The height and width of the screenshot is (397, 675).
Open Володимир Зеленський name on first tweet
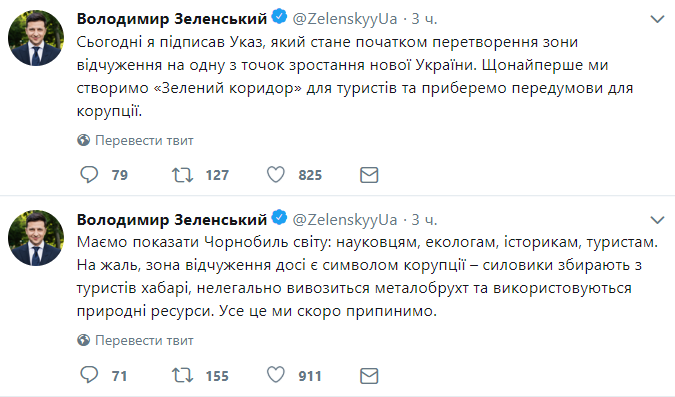(x=172, y=19)
